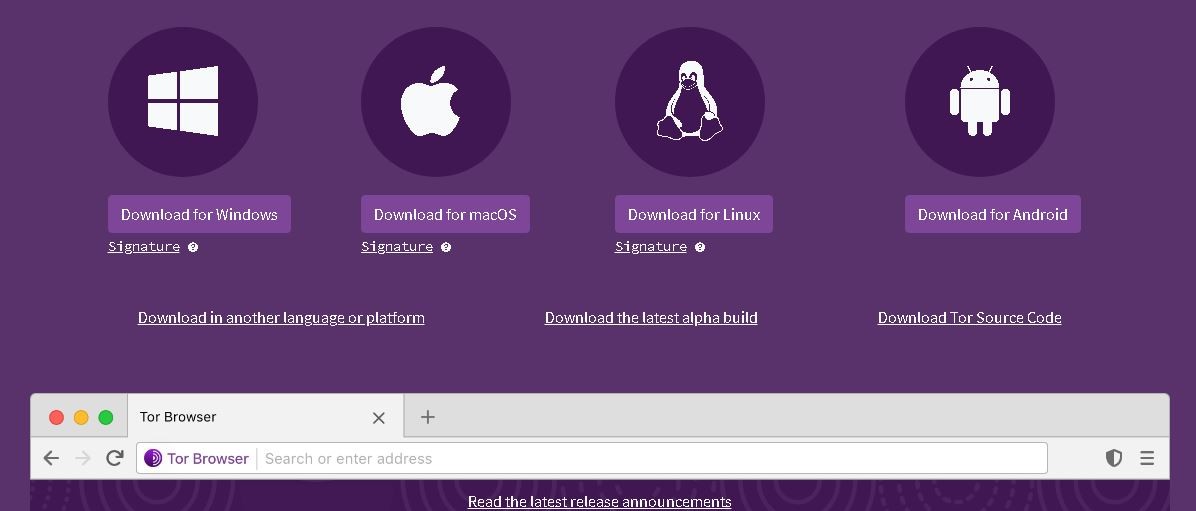This screenshot has width=1196, height=511.
Task: Open Download the latest alpha build link
Action: pos(651,318)
